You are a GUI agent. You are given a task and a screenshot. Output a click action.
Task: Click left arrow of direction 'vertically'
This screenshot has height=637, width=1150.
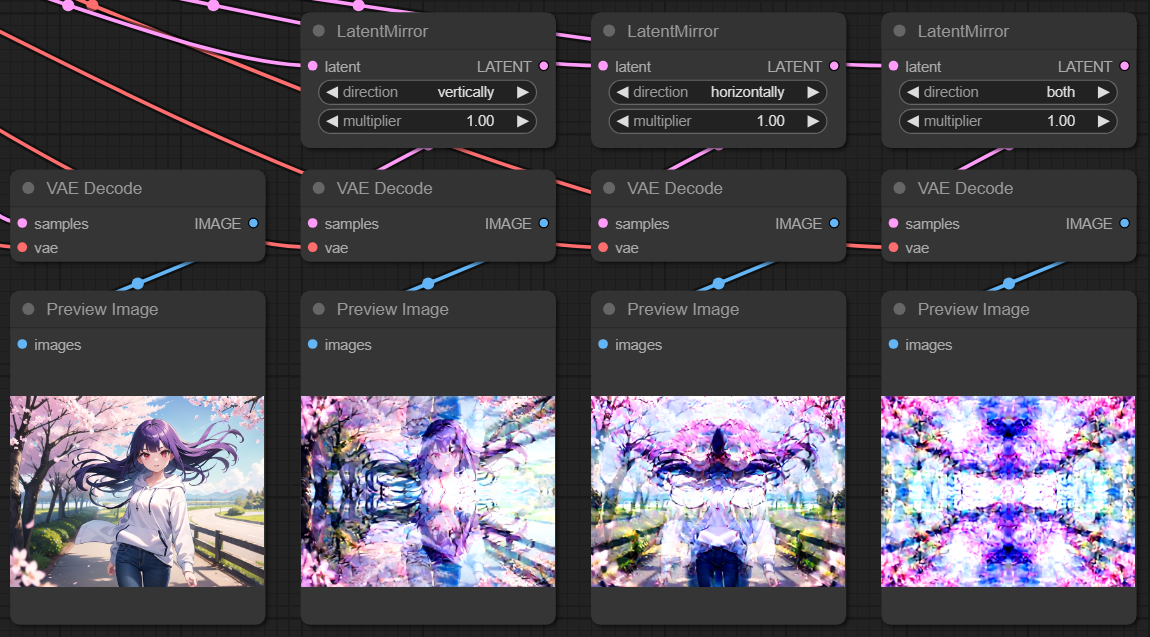coord(332,92)
